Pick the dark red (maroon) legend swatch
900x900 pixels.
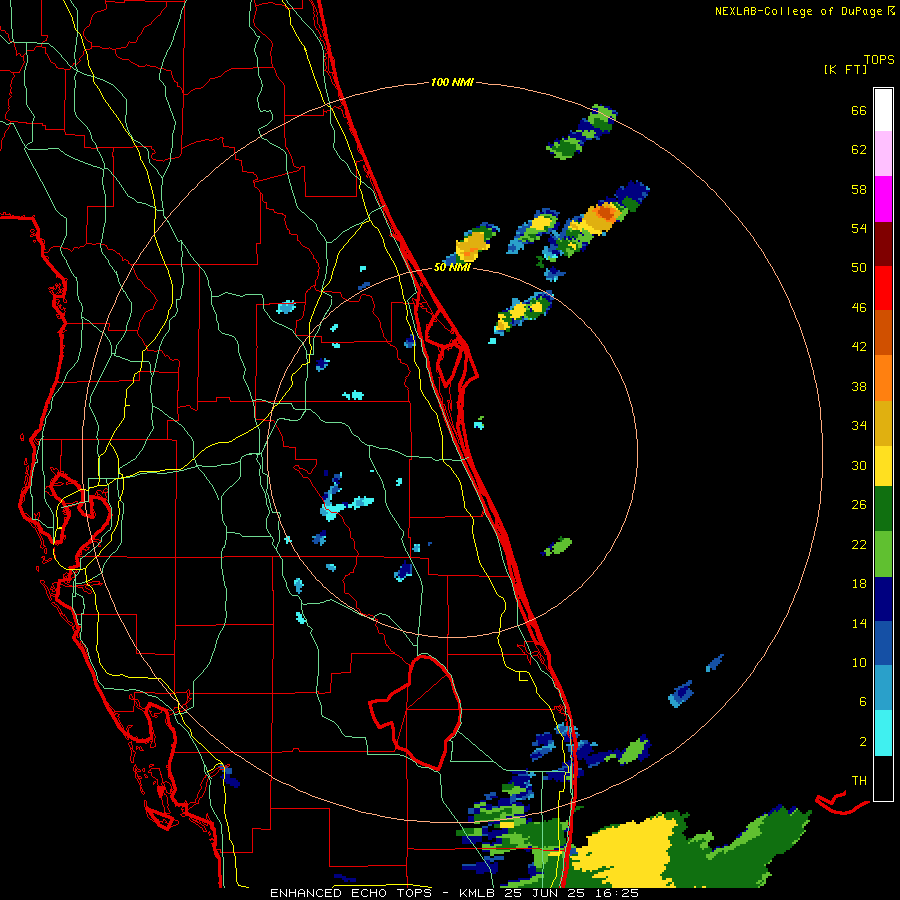click(x=883, y=244)
